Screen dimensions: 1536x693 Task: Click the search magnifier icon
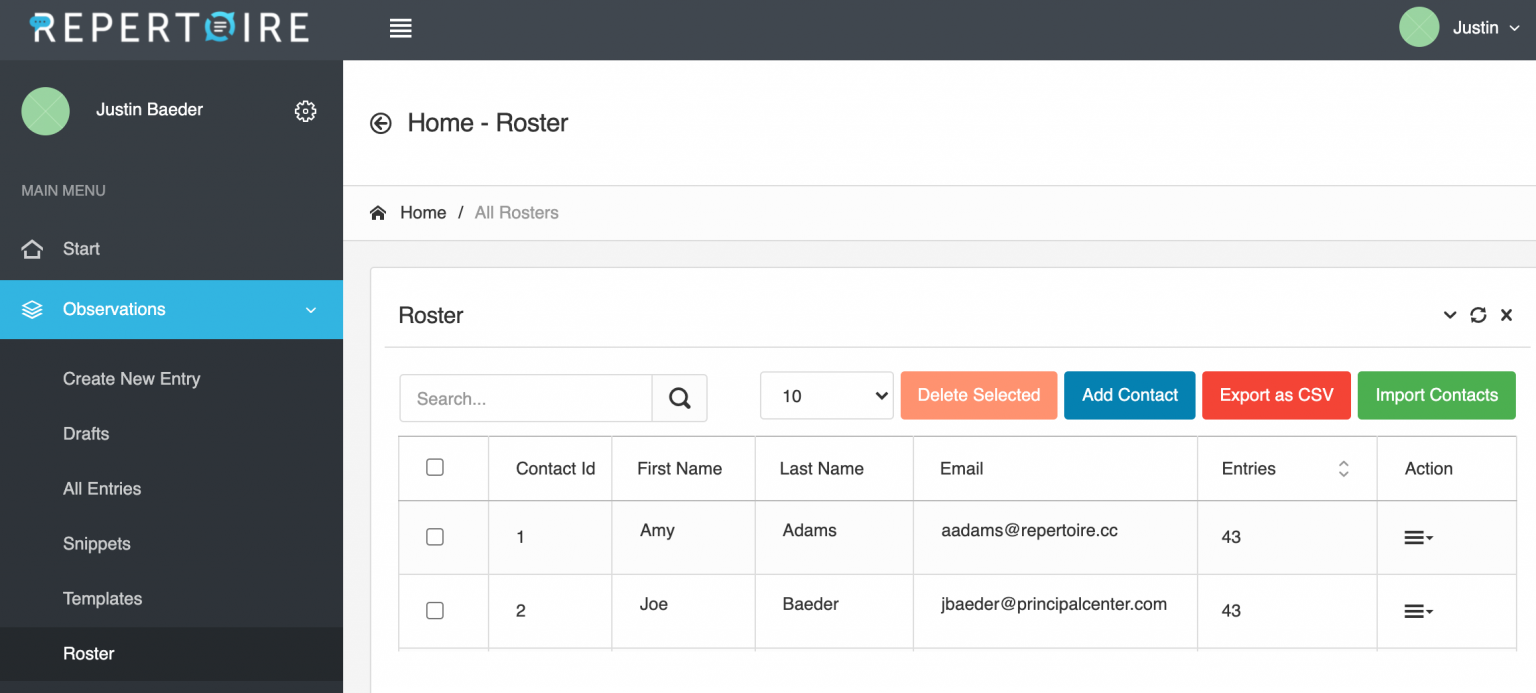pos(680,398)
